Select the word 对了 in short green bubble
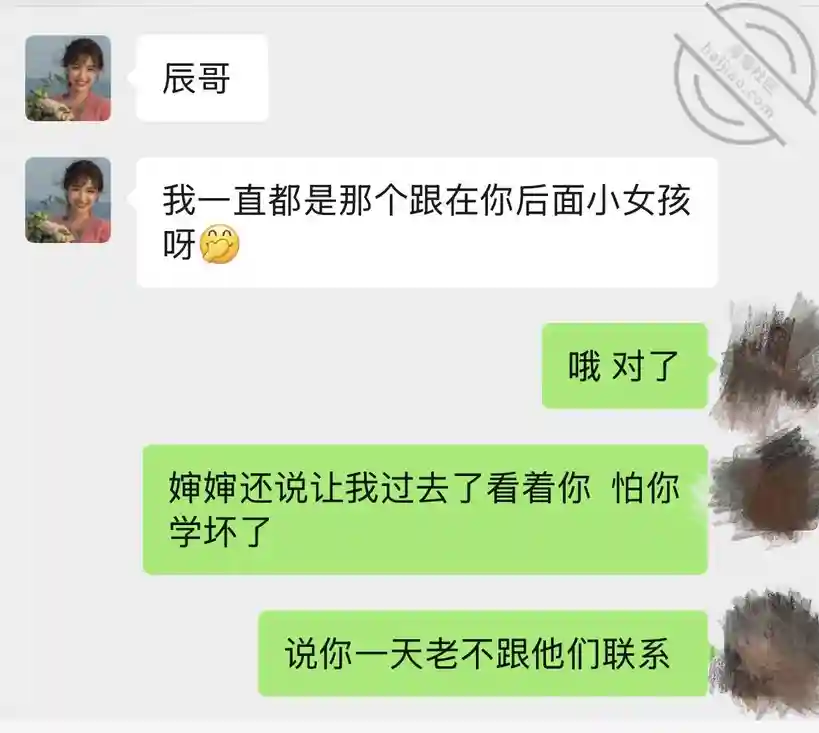Screen dimensions: 819x733 [x=645, y=366]
